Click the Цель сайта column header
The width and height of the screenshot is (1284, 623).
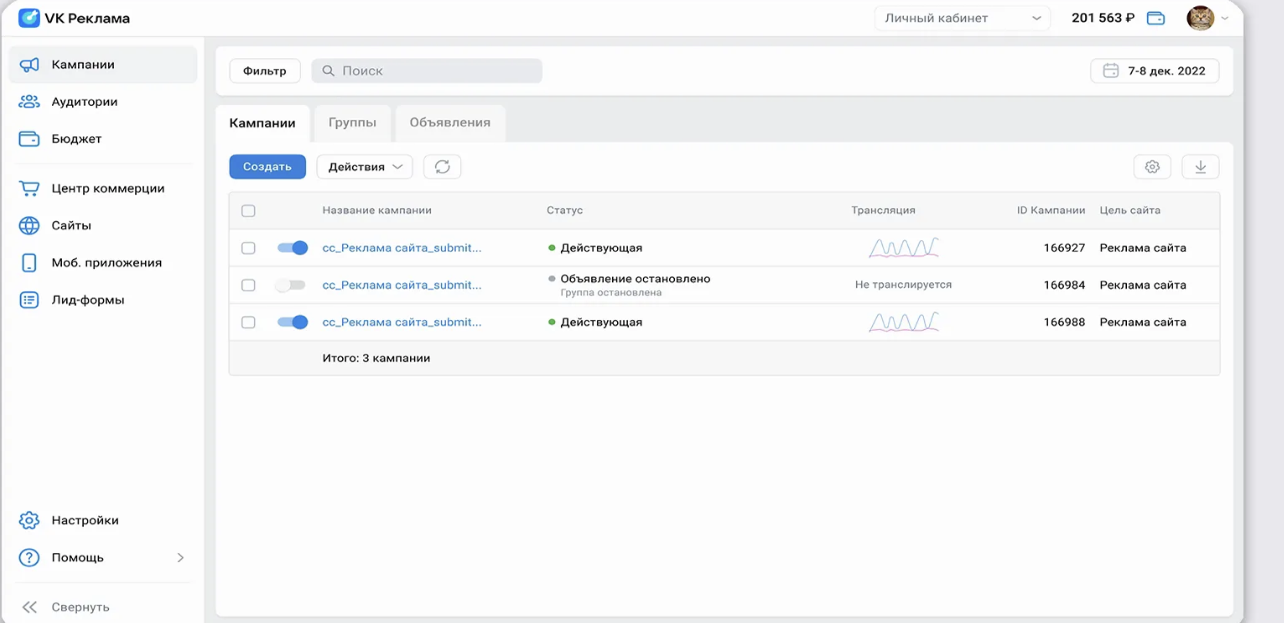pos(1130,211)
